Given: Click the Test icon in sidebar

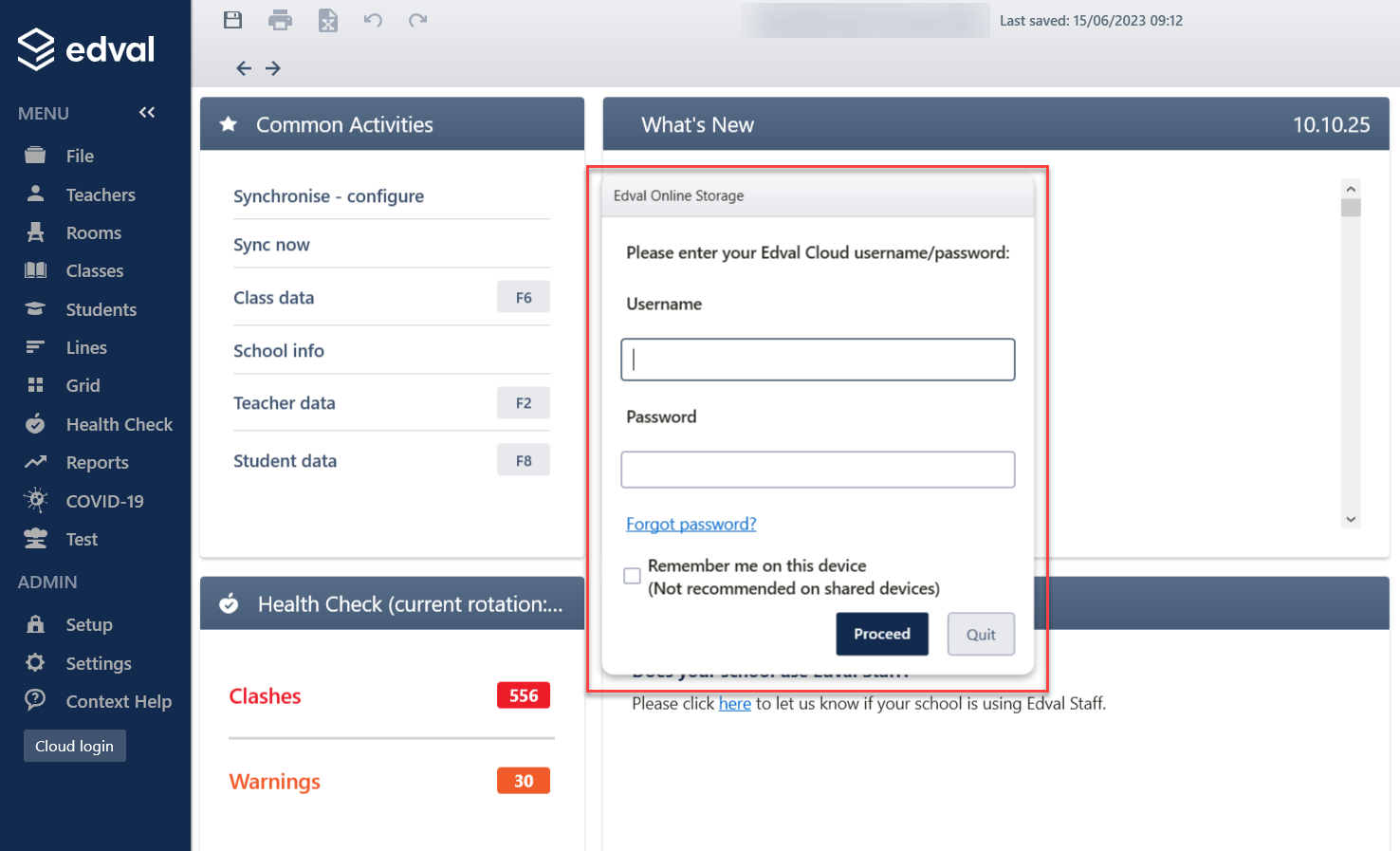Looking at the screenshot, I should (x=35, y=538).
